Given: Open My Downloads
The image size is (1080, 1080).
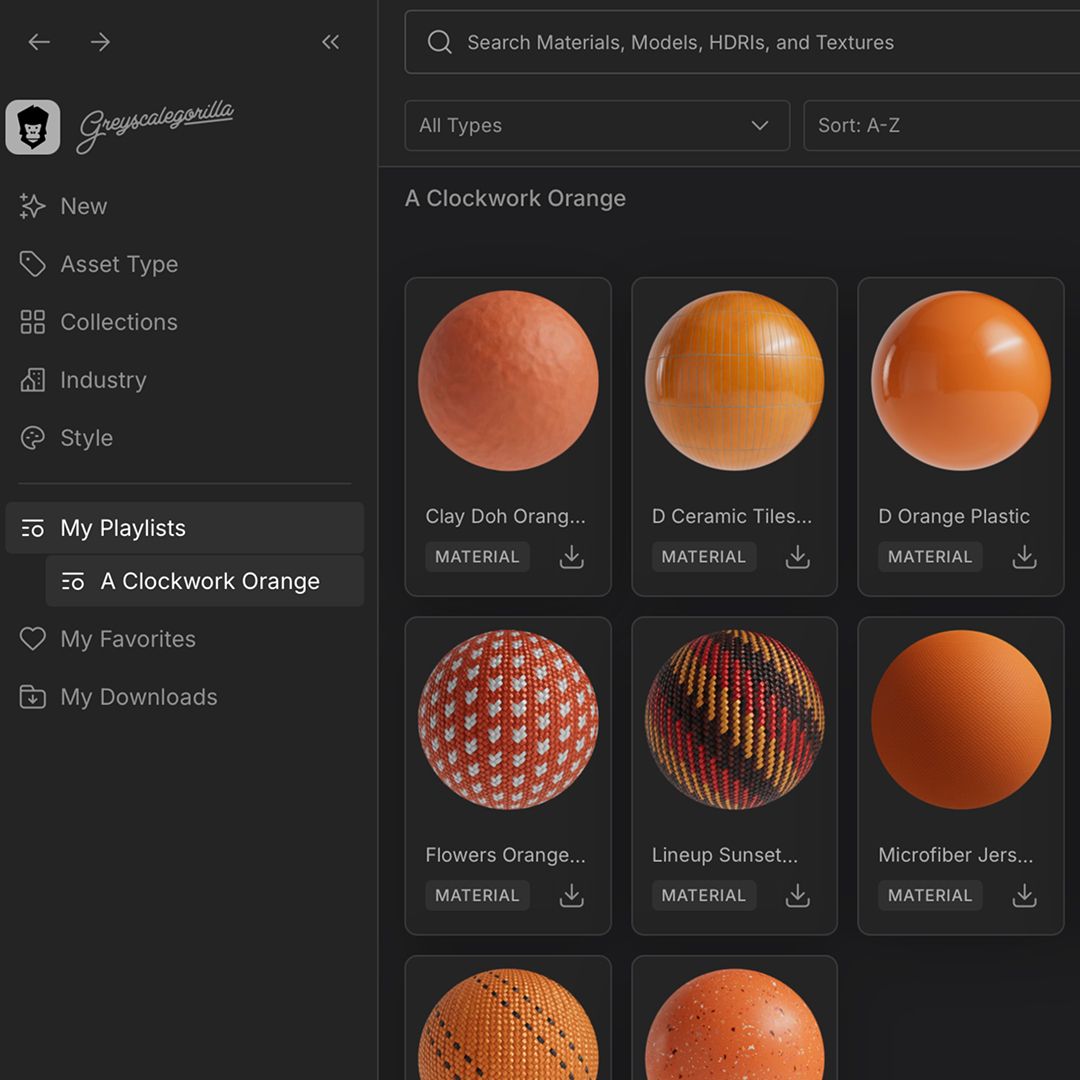Looking at the screenshot, I should click(118, 696).
